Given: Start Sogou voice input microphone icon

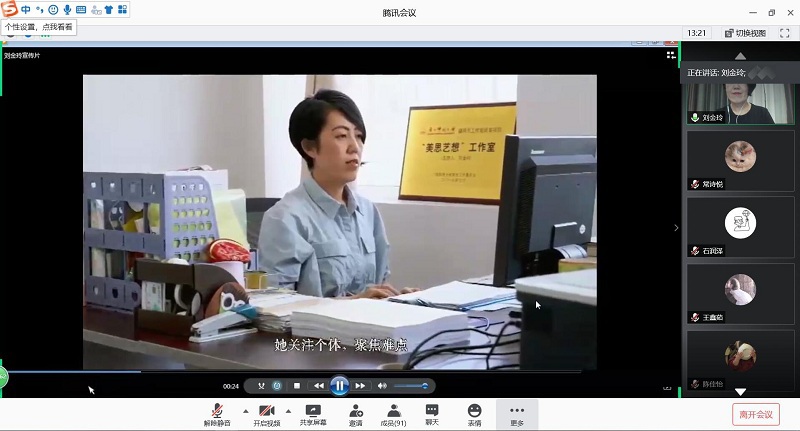Looking at the screenshot, I should point(67,10).
